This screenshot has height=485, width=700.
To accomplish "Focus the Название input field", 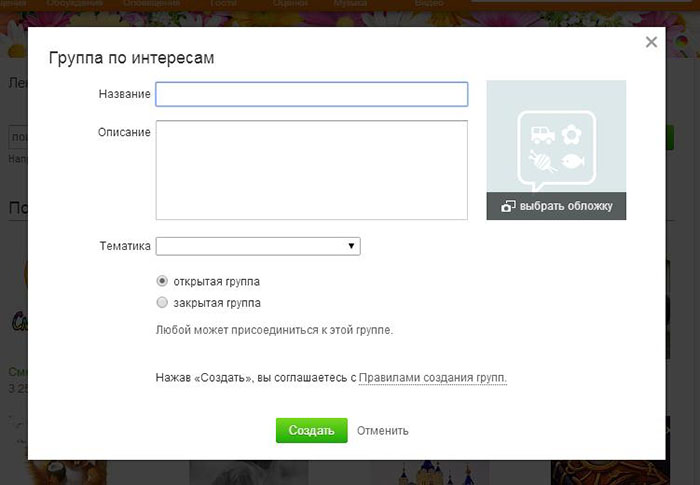I will point(312,94).
